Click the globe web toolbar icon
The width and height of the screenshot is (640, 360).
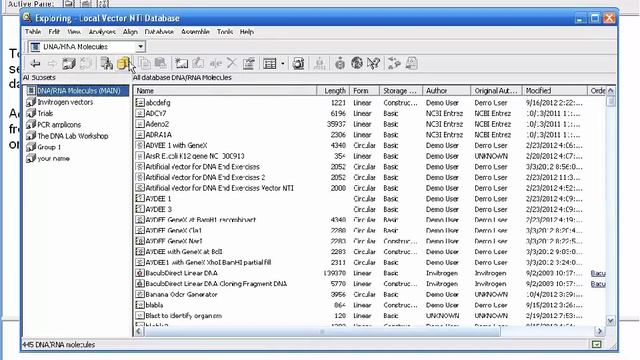tap(357, 63)
